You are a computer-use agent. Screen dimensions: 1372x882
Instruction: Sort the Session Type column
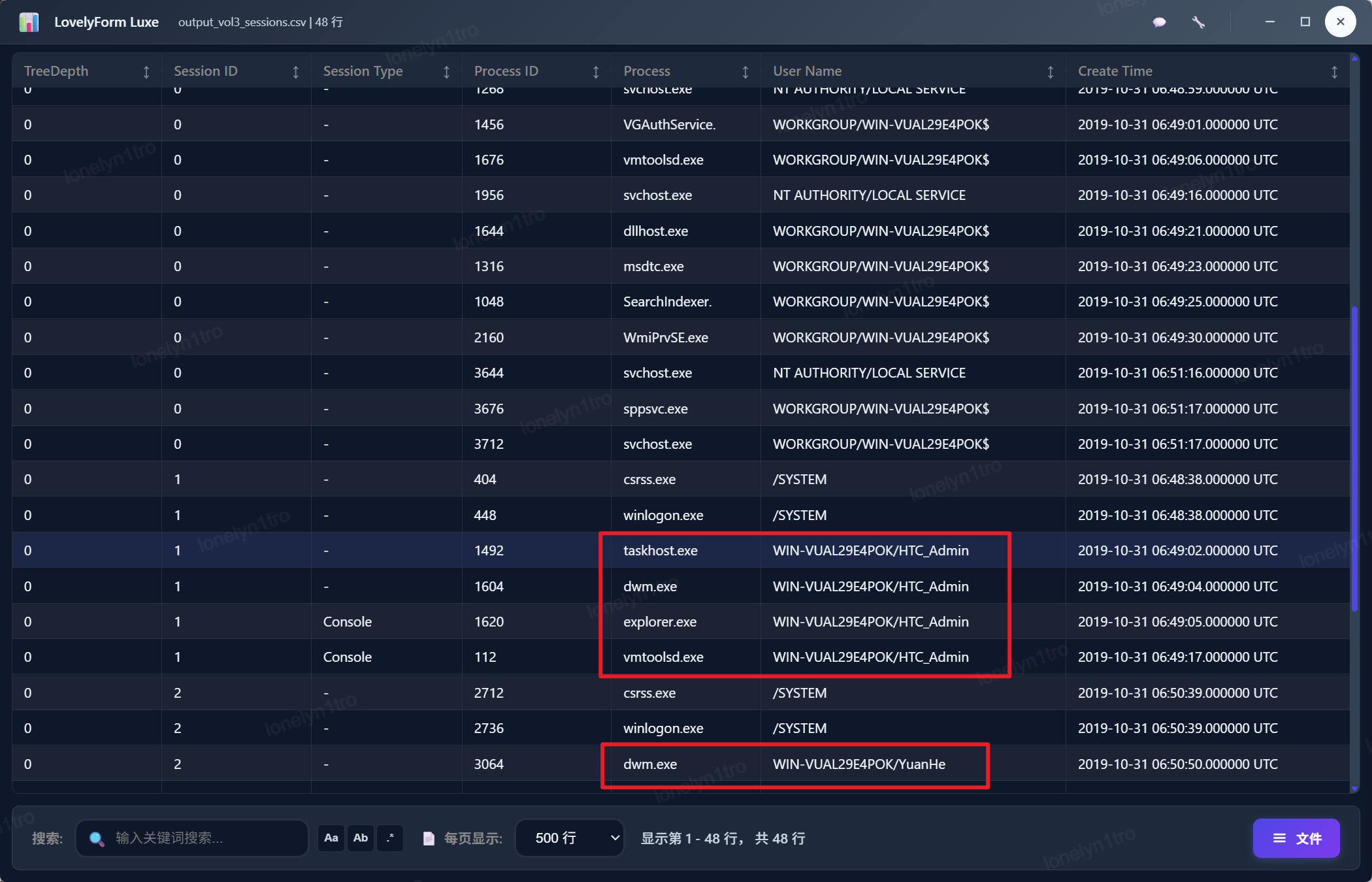(x=446, y=72)
